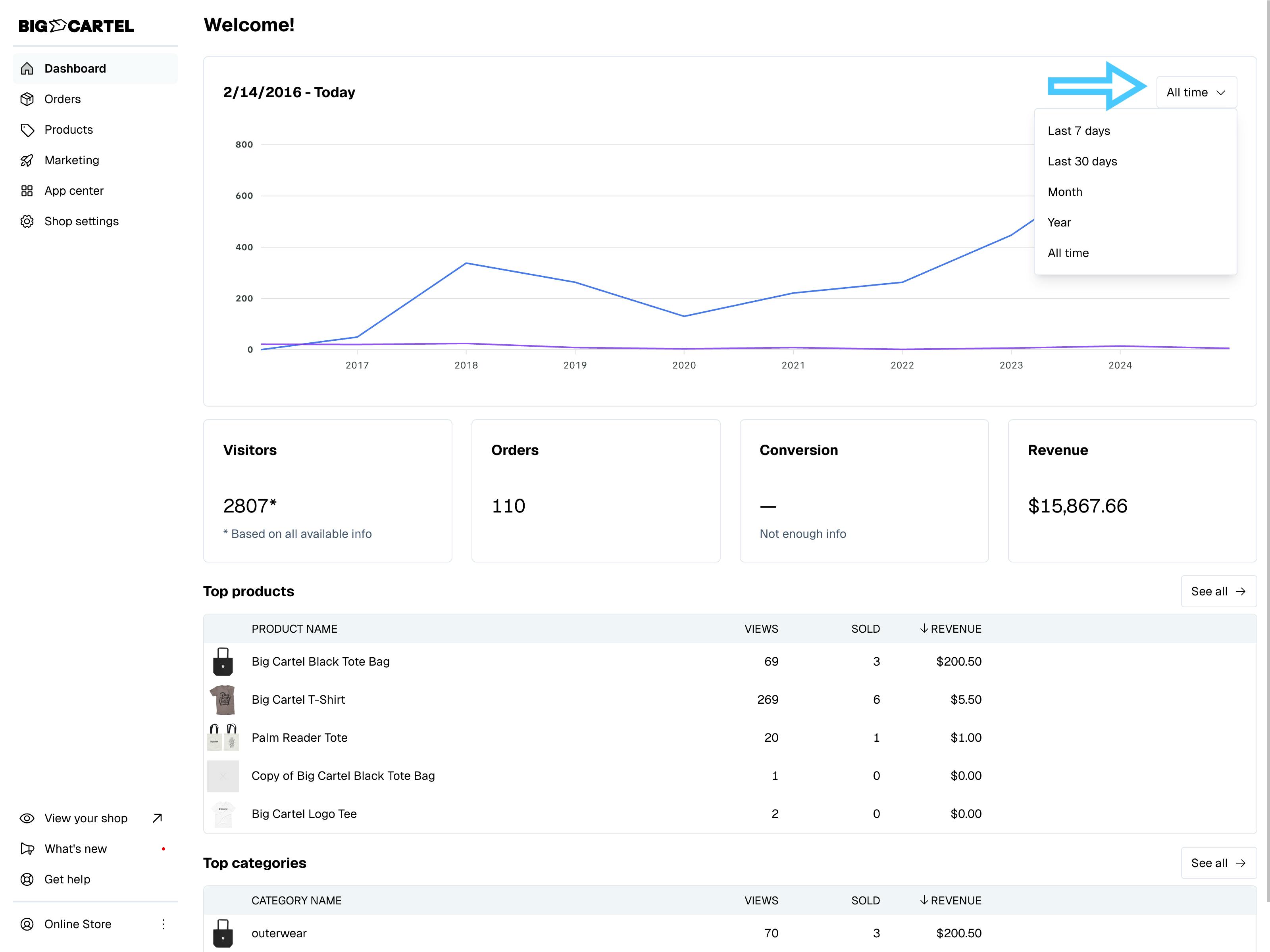Image resolution: width=1270 pixels, height=952 pixels.
Task: Select Last 30 days from the range menu
Action: tap(1135, 161)
